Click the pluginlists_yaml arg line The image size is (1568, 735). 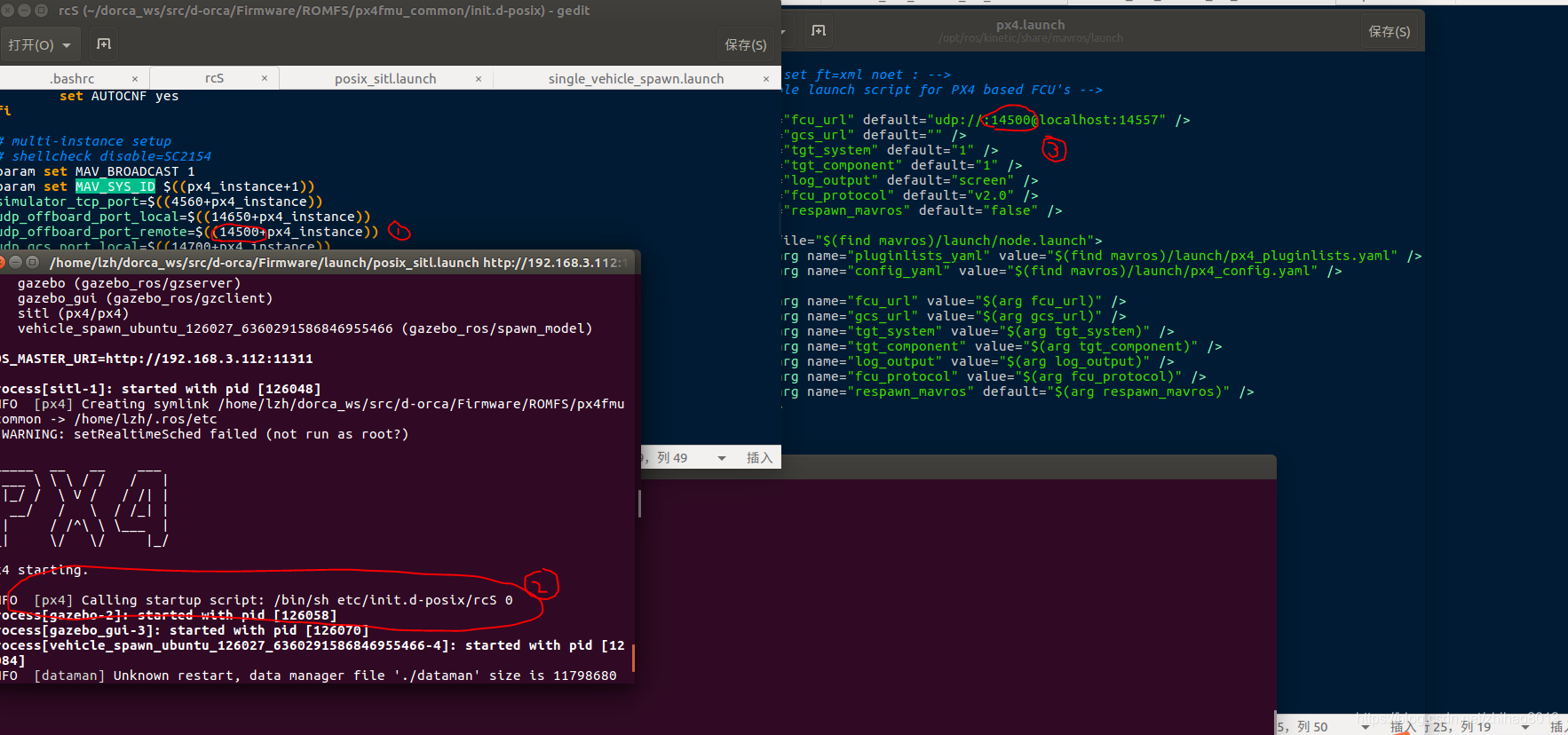tap(1102, 256)
